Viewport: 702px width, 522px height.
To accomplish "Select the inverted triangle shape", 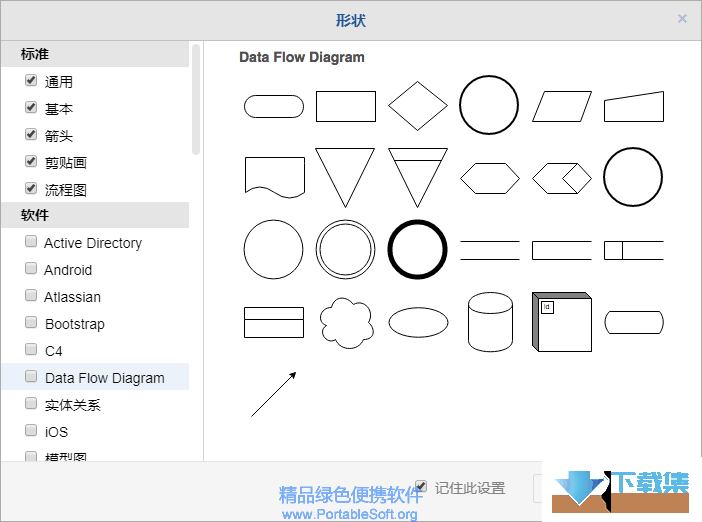I will point(345,178).
